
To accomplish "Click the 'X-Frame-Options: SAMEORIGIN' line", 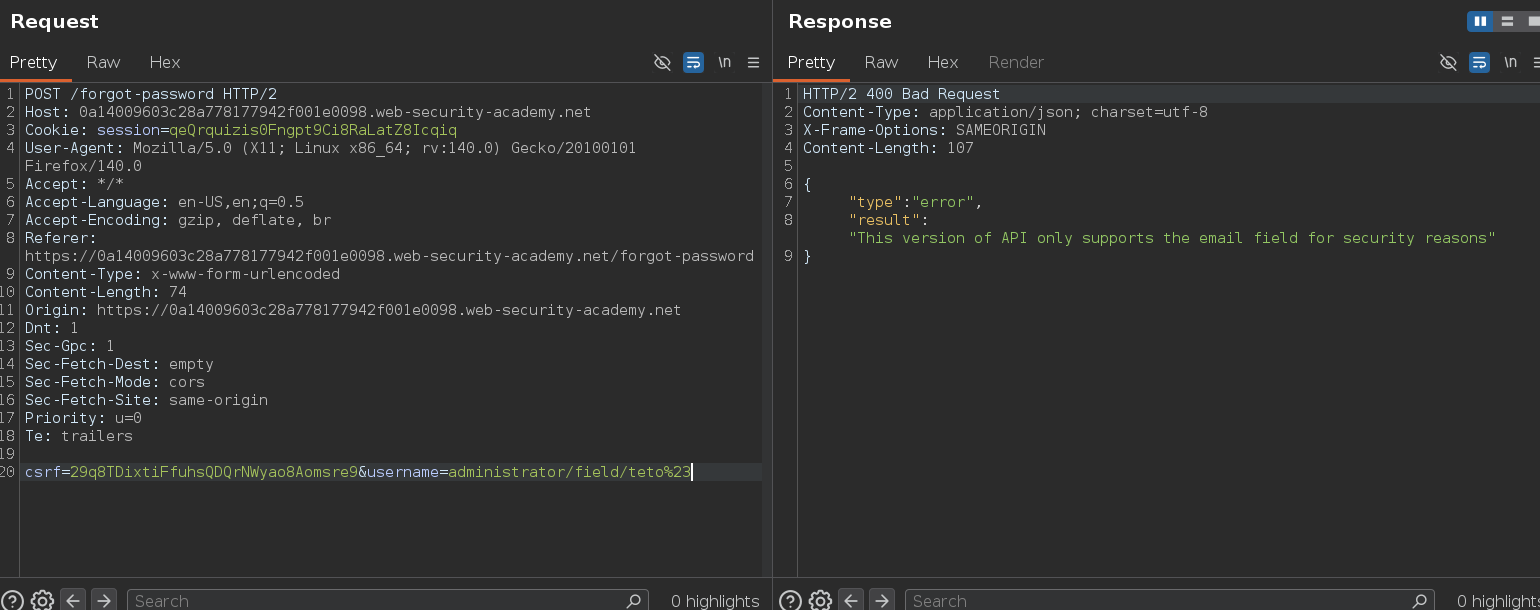I will click(x=924, y=130).
